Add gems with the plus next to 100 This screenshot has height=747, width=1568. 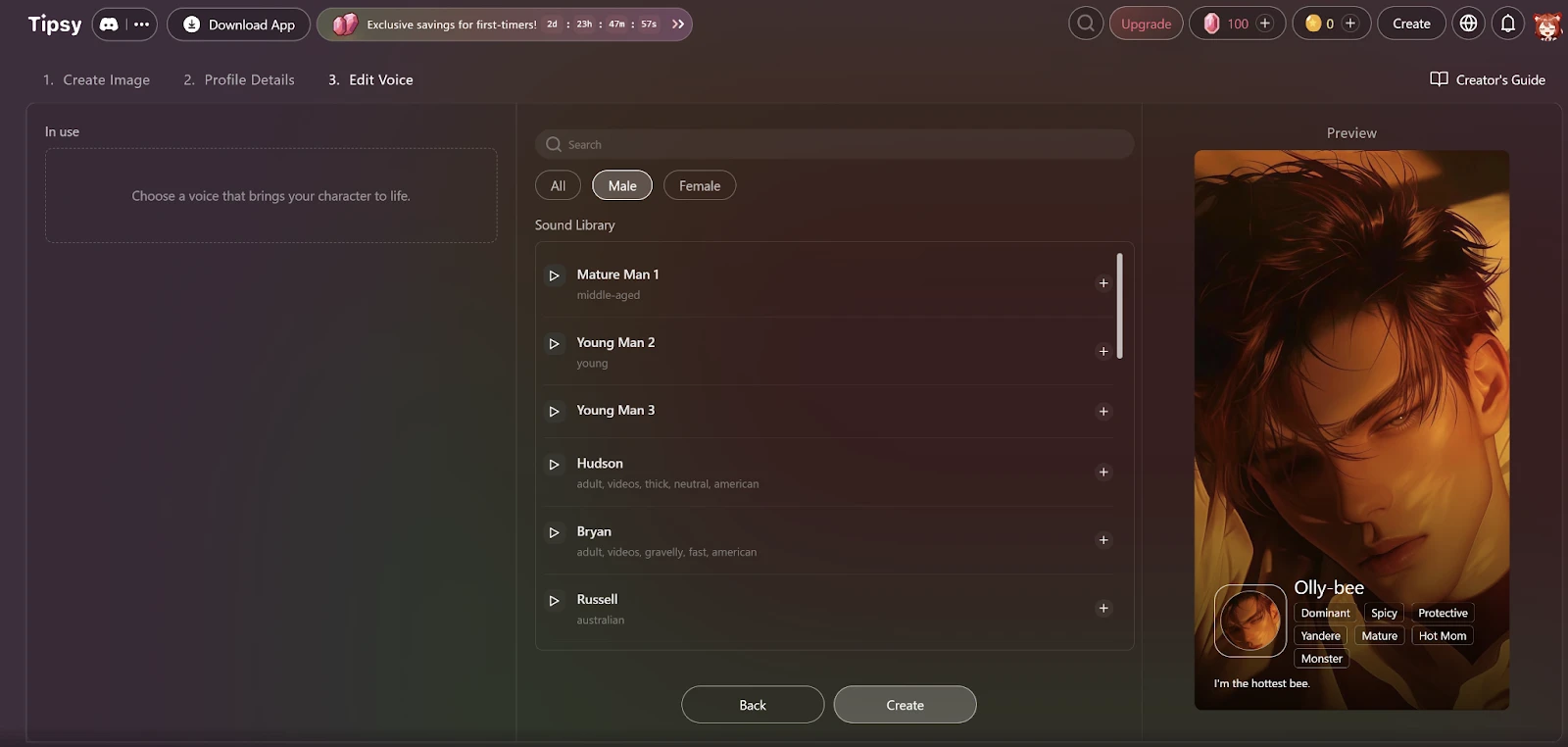point(1265,24)
